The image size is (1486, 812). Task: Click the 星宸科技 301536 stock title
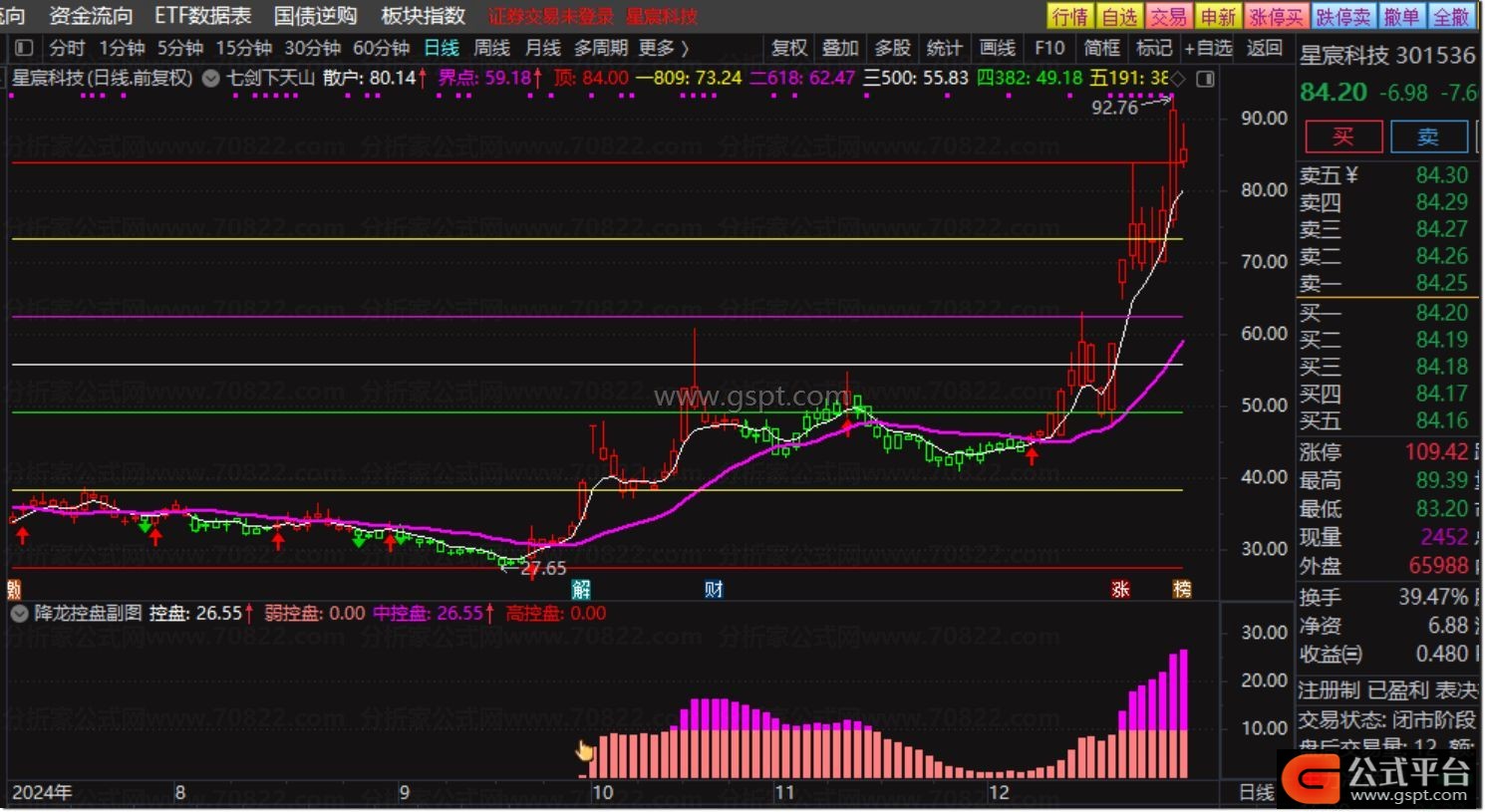[1387, 56]
